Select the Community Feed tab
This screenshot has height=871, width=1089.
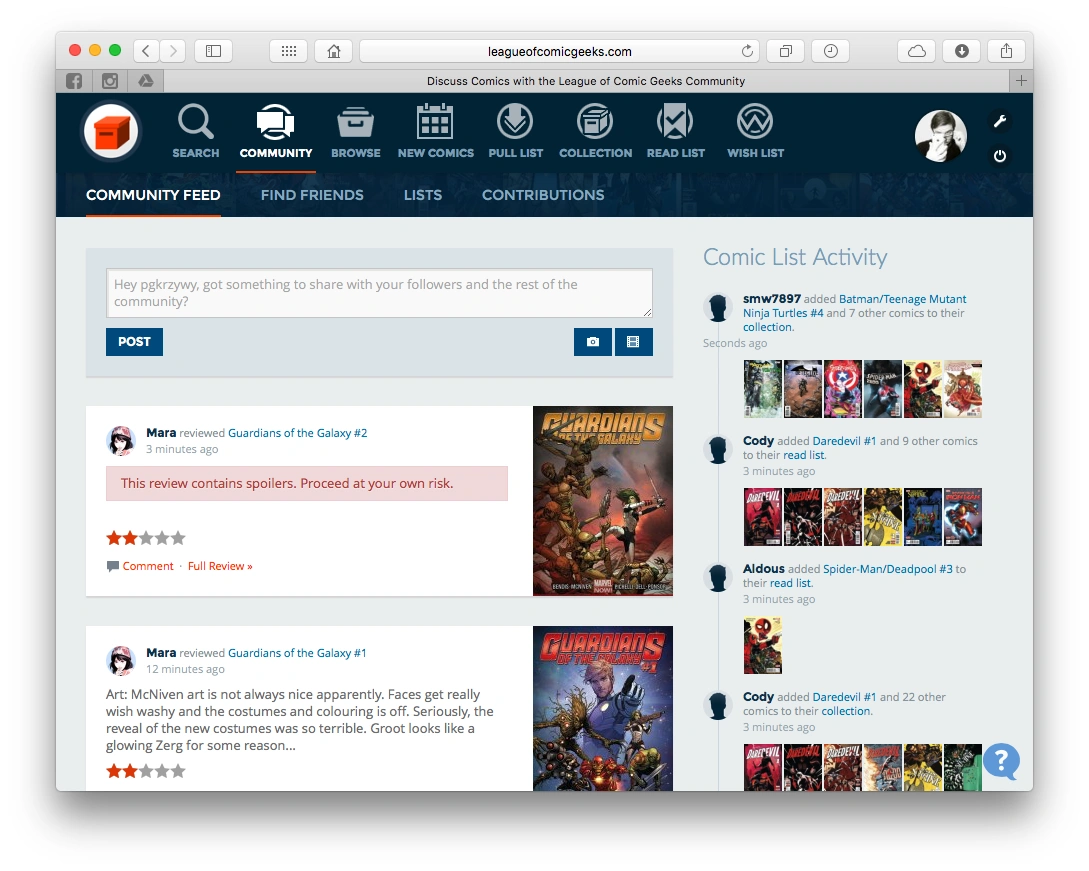coord(153,195)
